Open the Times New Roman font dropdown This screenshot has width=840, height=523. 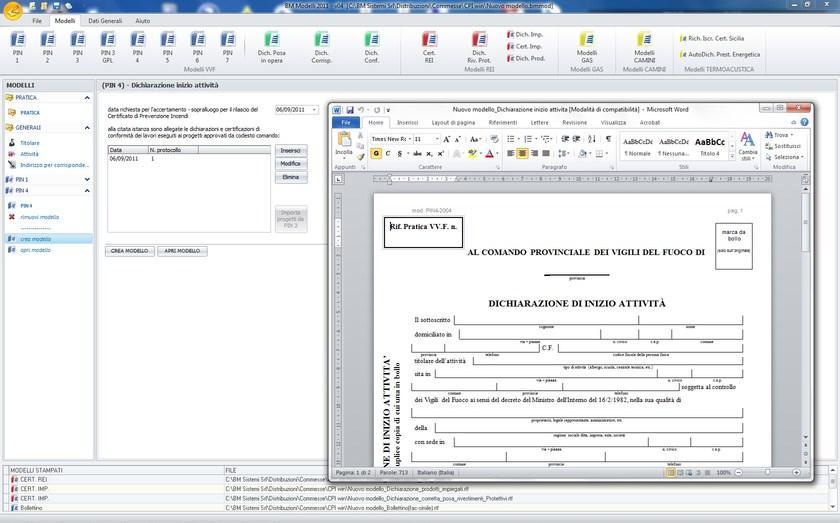(x=408, y=139)
